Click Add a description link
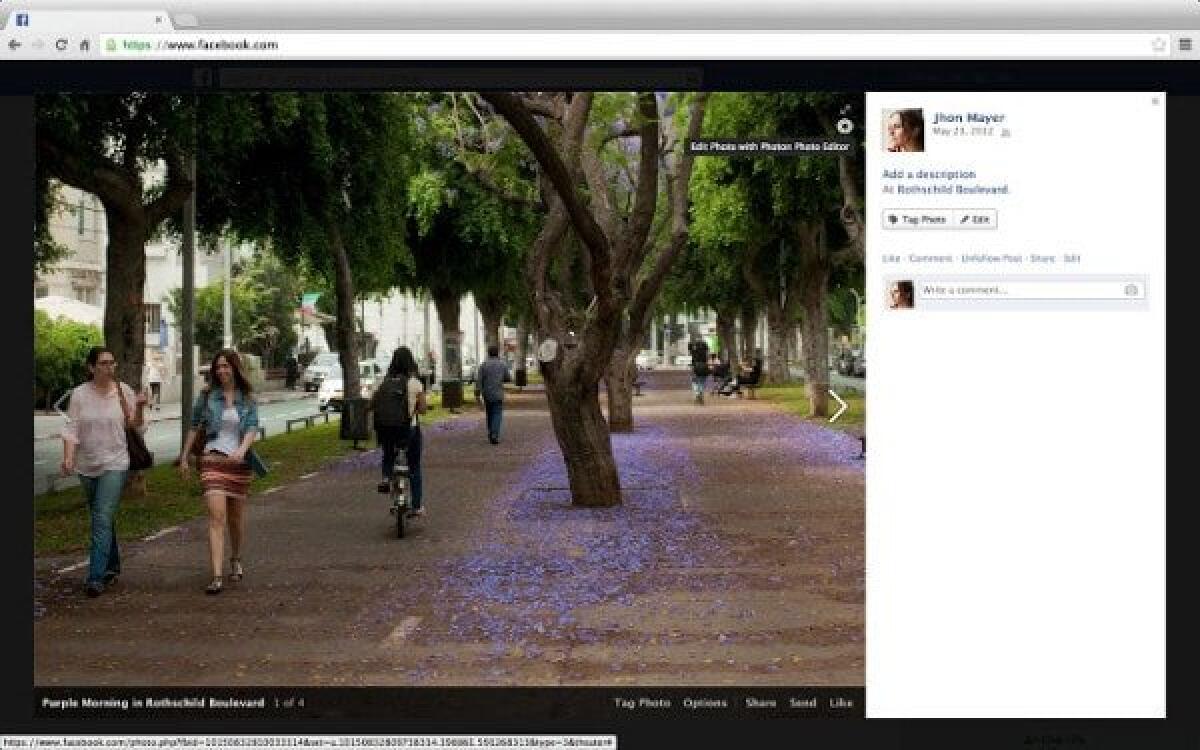Image resolution: width=1200 pixels, height=750 pixels. coord(929,174)
